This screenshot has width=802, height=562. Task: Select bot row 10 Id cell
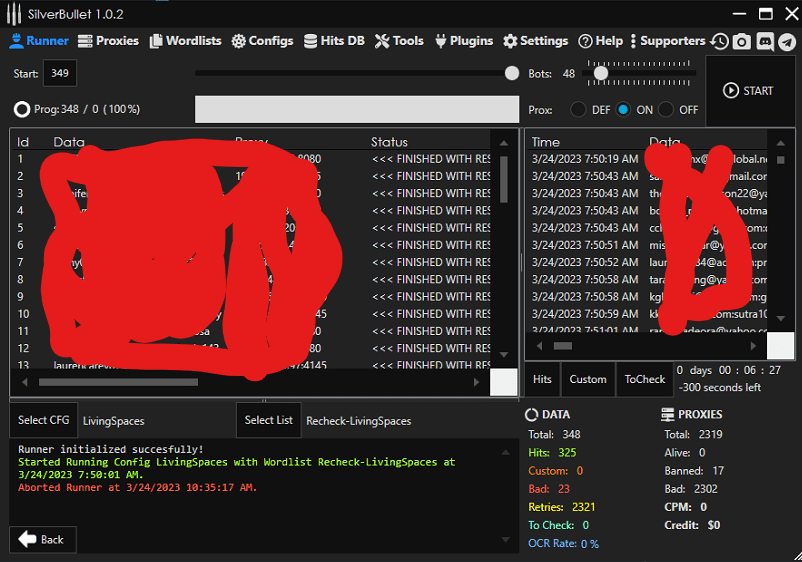(x=24, y=314)
